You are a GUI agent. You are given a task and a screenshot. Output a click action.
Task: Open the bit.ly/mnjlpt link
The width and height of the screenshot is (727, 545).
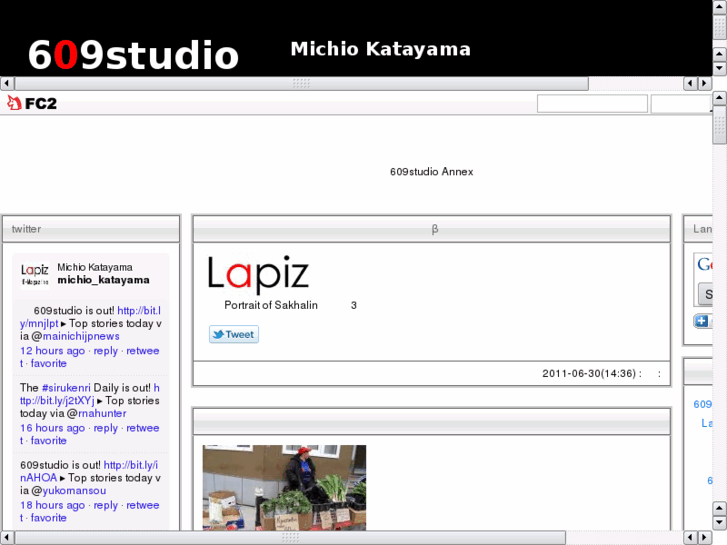point(90,317)
